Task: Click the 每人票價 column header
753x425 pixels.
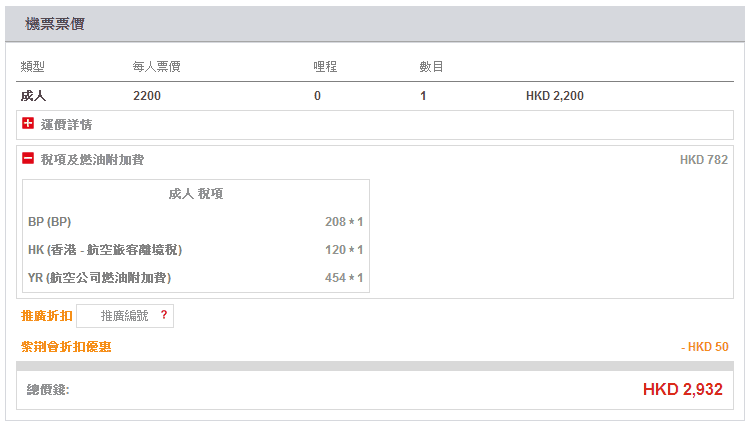Action: (x=156, y=67)
